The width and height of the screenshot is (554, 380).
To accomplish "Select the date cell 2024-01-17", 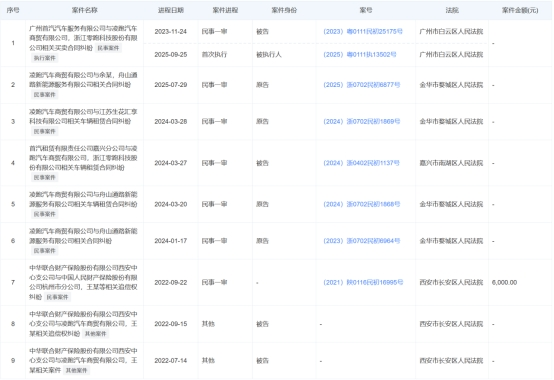I will coord(171,241).
